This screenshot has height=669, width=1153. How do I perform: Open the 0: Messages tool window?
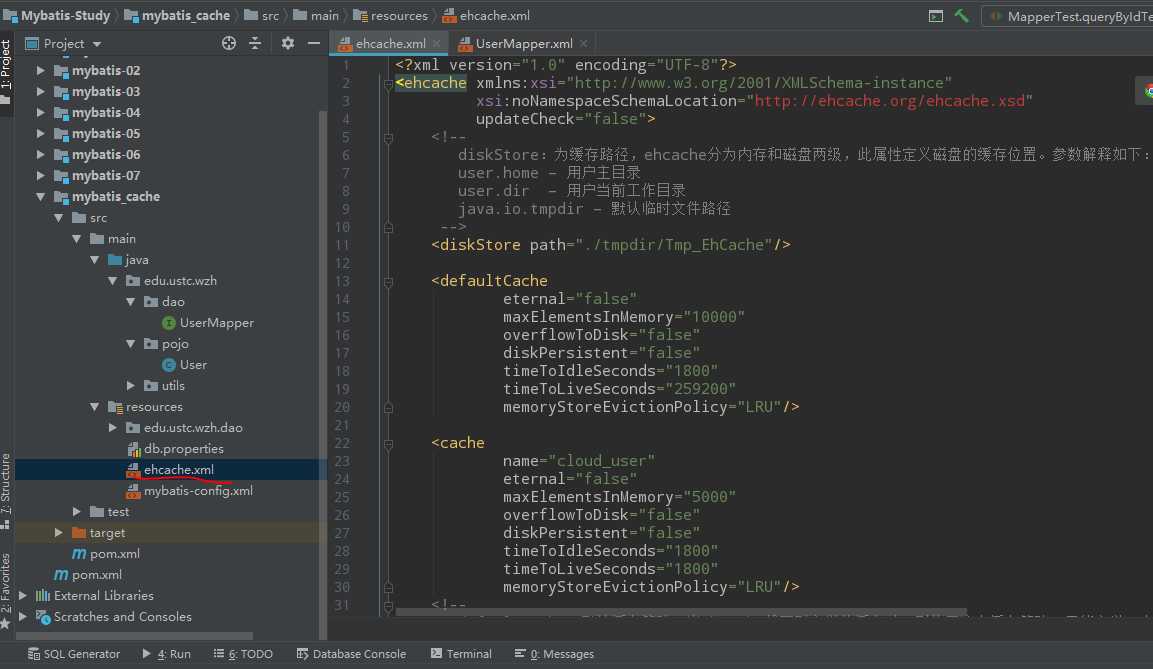point(554,654)
